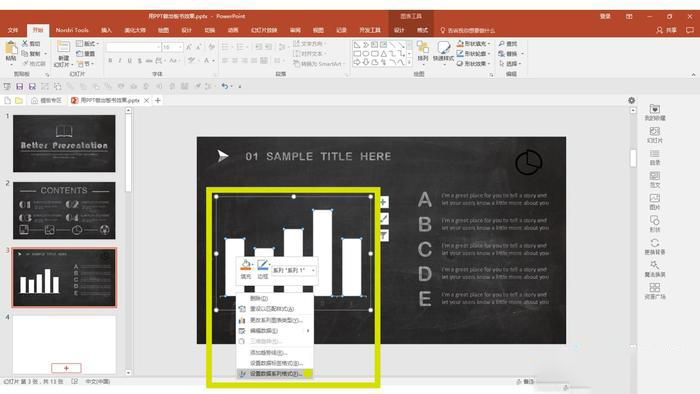Viewport: 700px width, 394px height.
Task: Click the Chart Elements plus button beside chart
Action: pyautogui.click(x=383, y=202)
